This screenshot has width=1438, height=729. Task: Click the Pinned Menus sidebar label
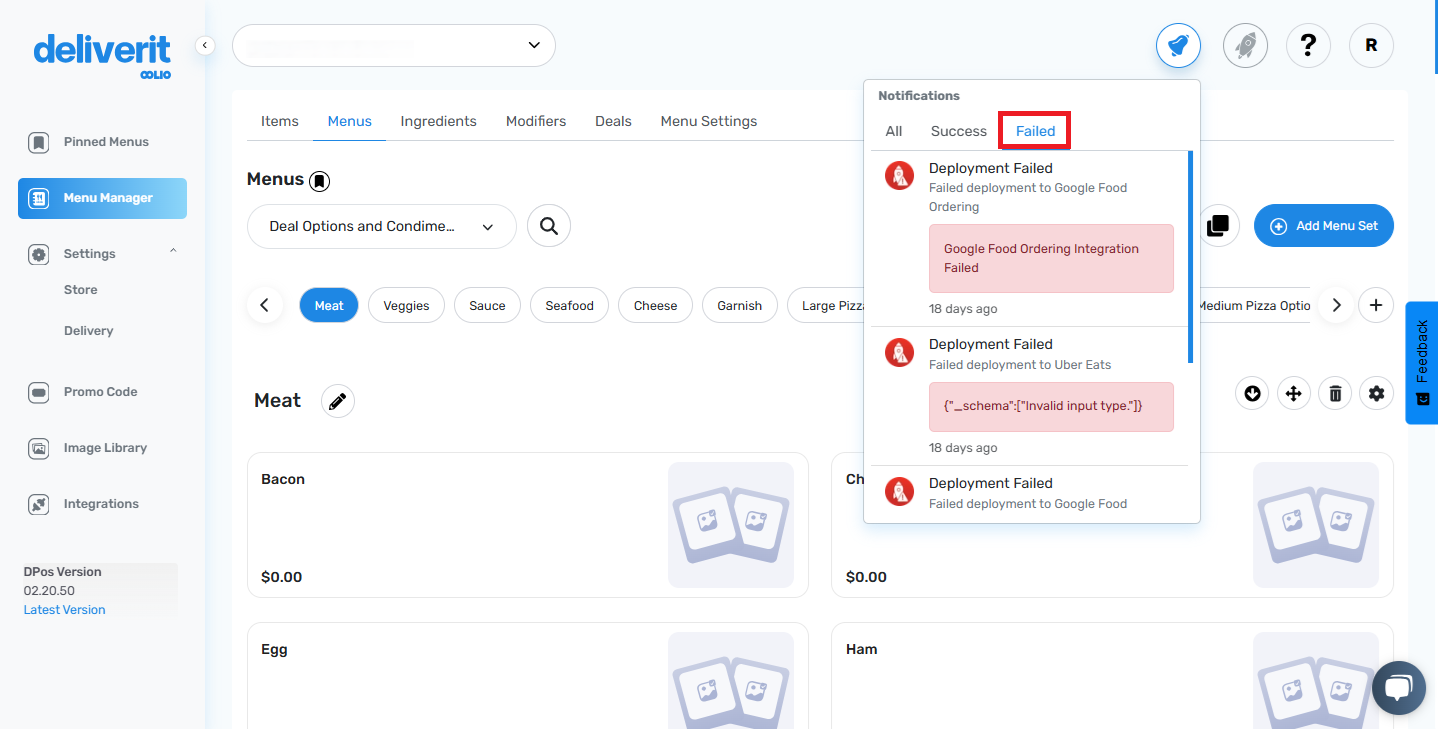[x=106, y=142]
